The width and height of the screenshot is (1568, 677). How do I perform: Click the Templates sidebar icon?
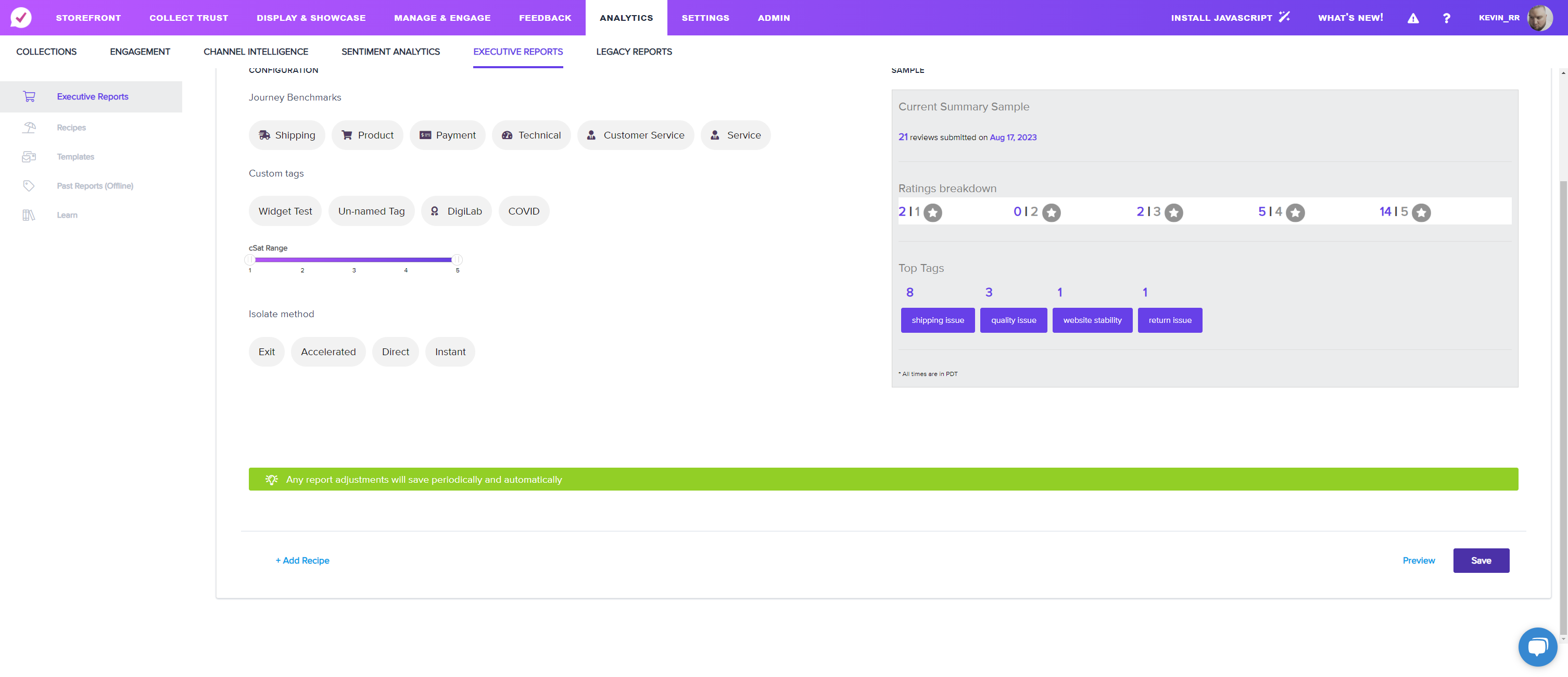(x=29, y=156)
